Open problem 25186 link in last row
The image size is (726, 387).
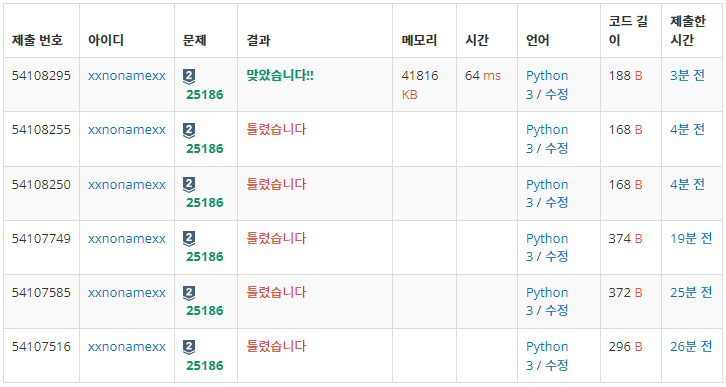[x=205, y=366]
